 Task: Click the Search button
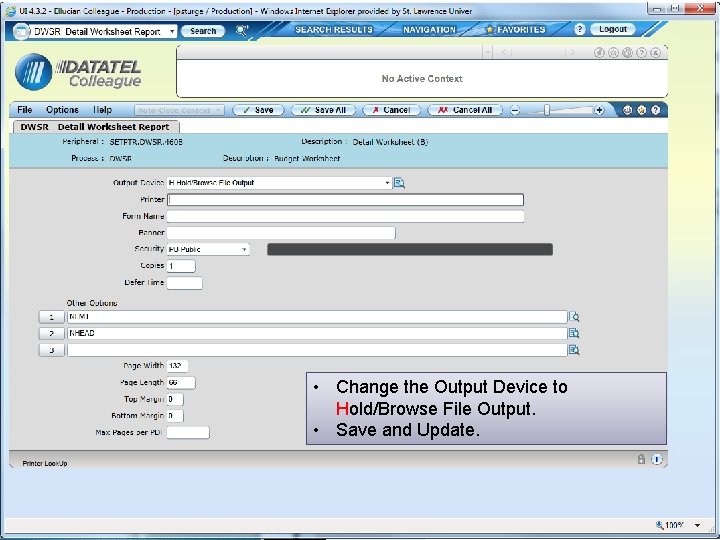pyautogui.click(x=203, y=31)
